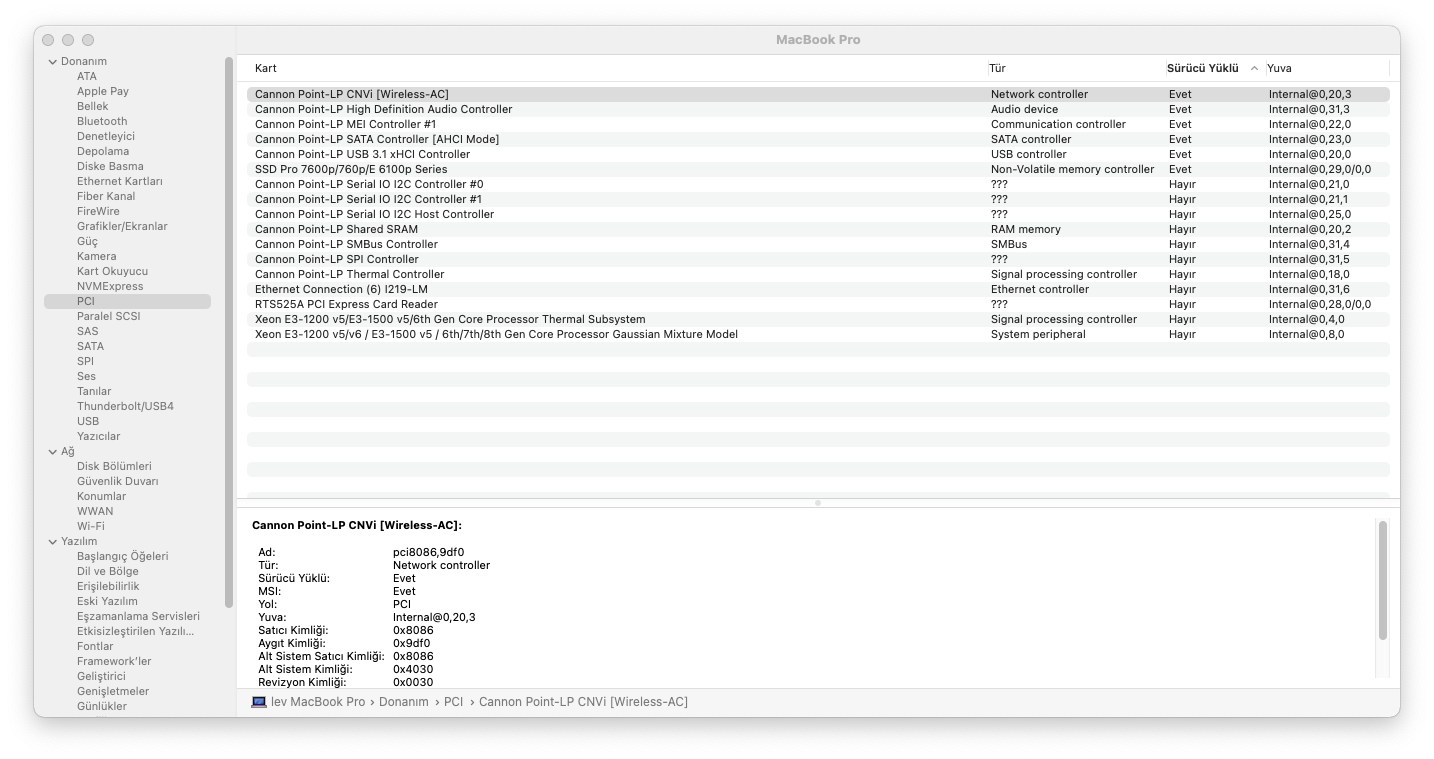This screenshot has height=759, width=1434.
Task: Open Güvenlik Duvarı in the sidebar
Action: click(x=118, y=481)
